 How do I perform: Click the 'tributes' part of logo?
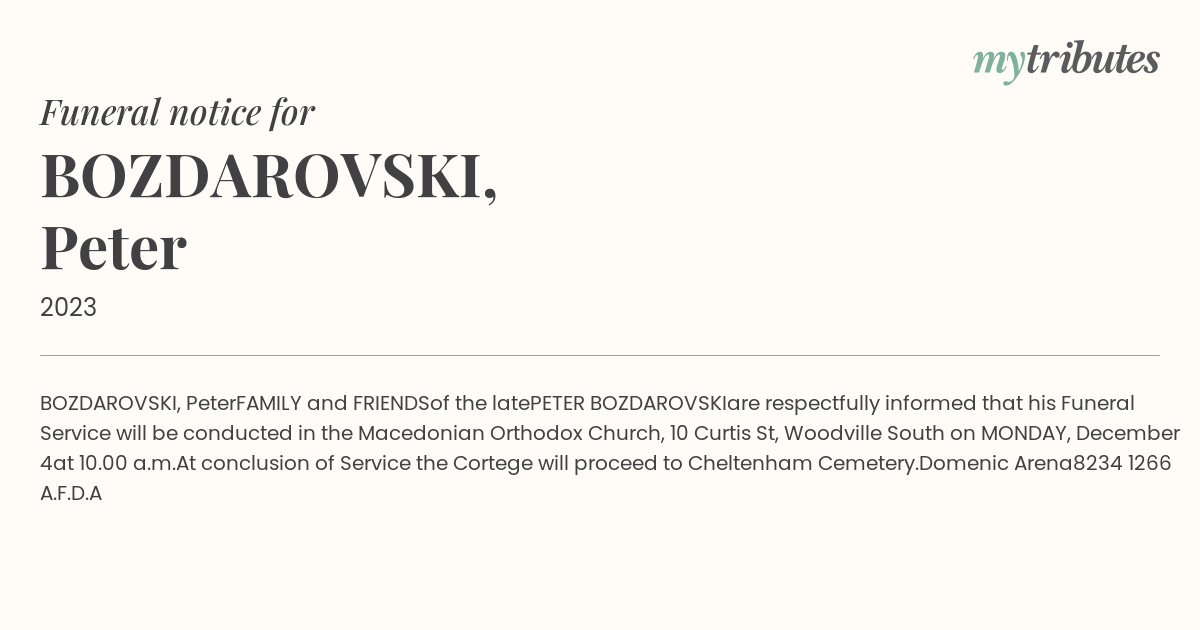click(1093, 59)
